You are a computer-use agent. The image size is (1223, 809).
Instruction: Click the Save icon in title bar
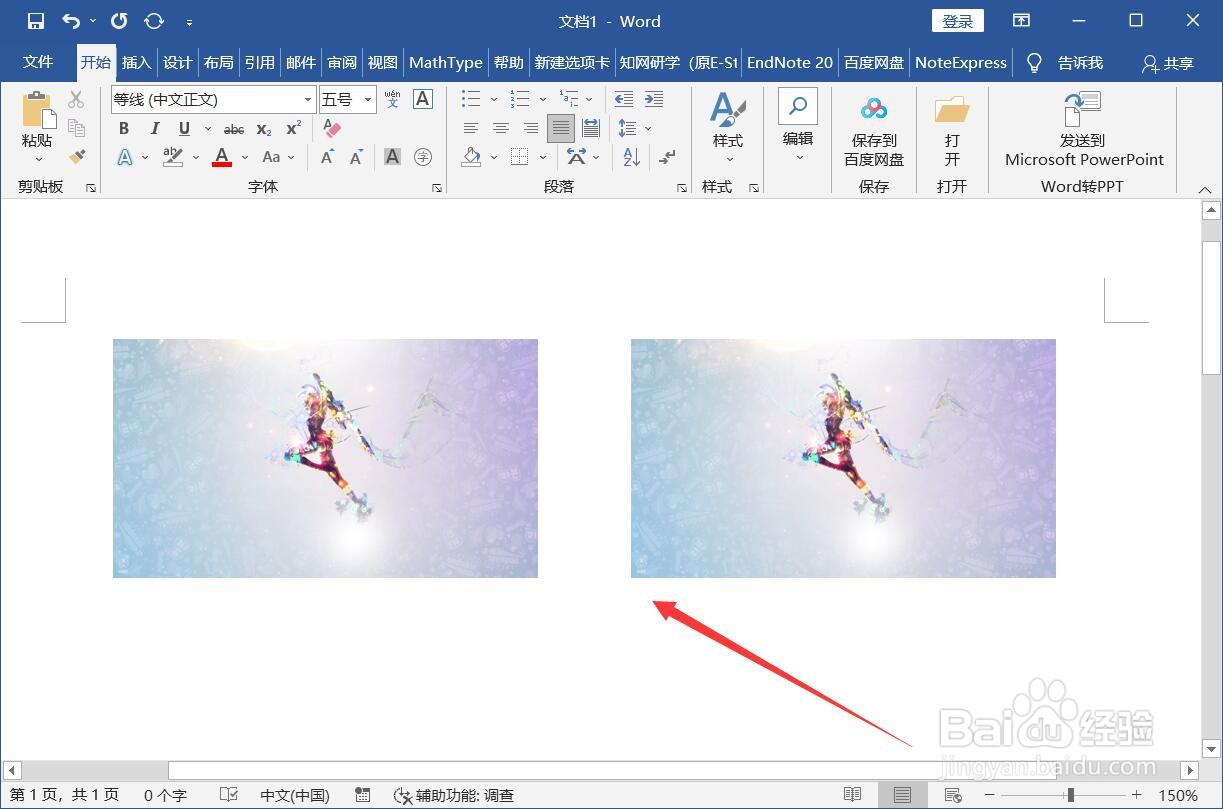36,21
